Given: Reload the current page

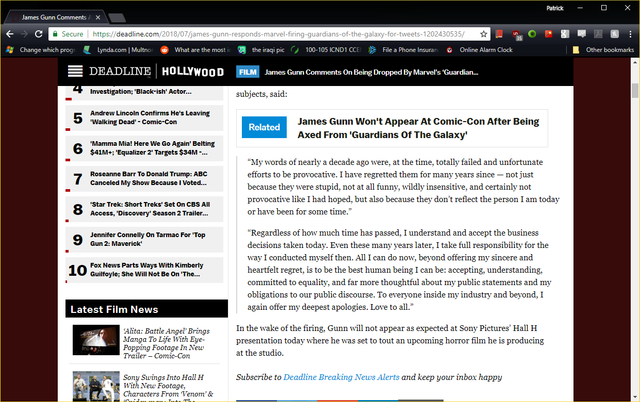Looking at the screenshot, I should pyautogui.click(x=38, y=34).
